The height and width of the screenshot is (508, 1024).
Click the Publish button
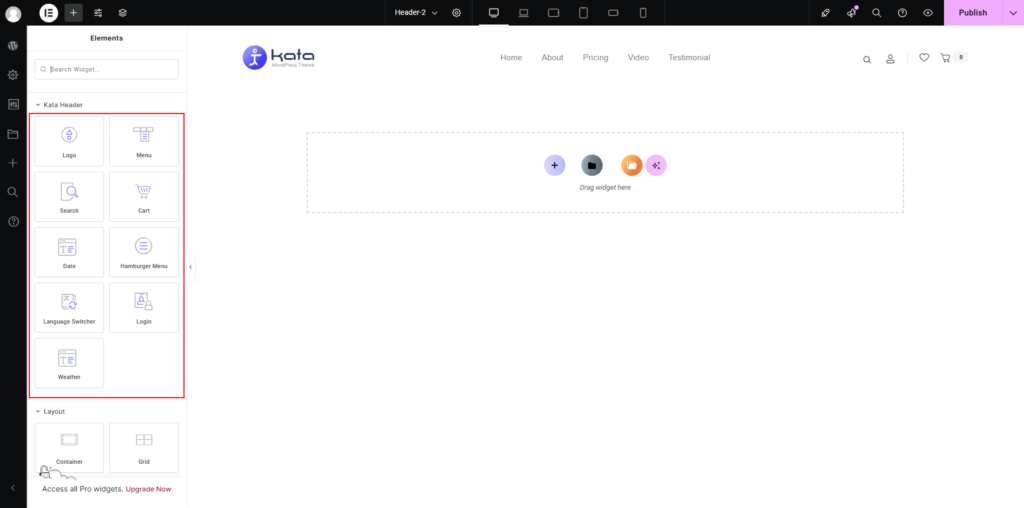tap(973, 13)
